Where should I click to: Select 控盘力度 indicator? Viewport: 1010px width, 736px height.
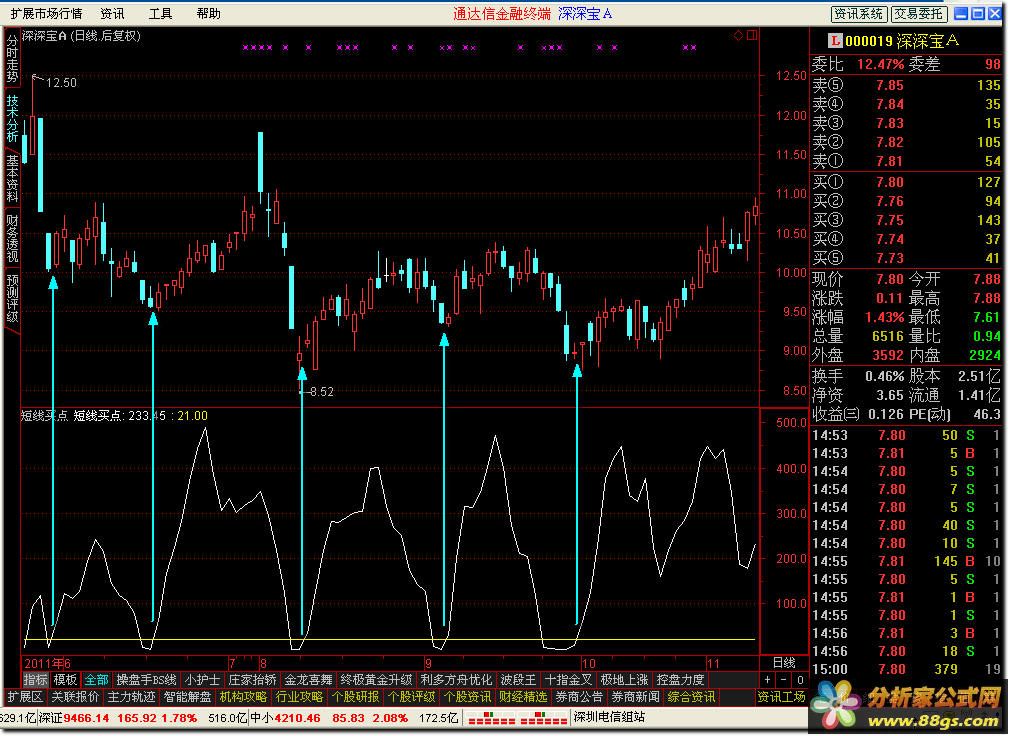pyautogui.click(x=680, y=679)
